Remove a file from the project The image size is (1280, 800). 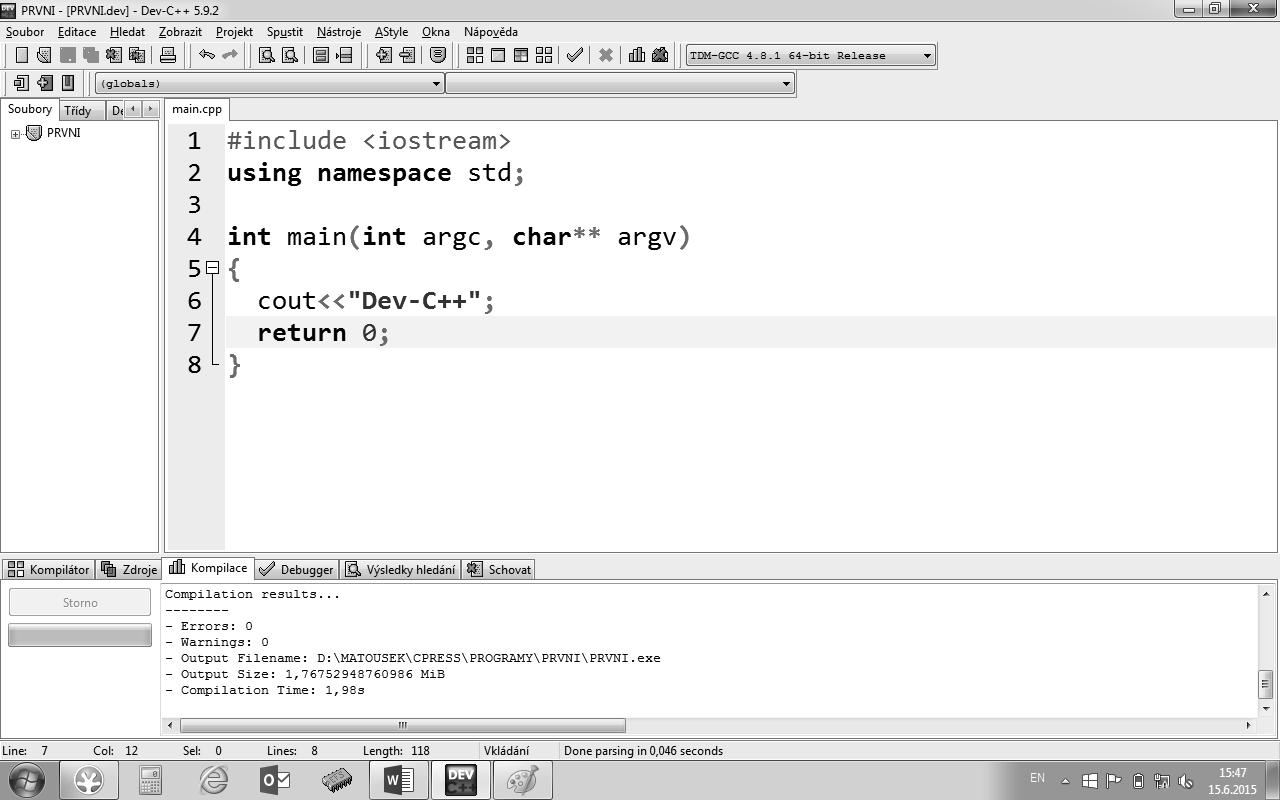[406, 55]
